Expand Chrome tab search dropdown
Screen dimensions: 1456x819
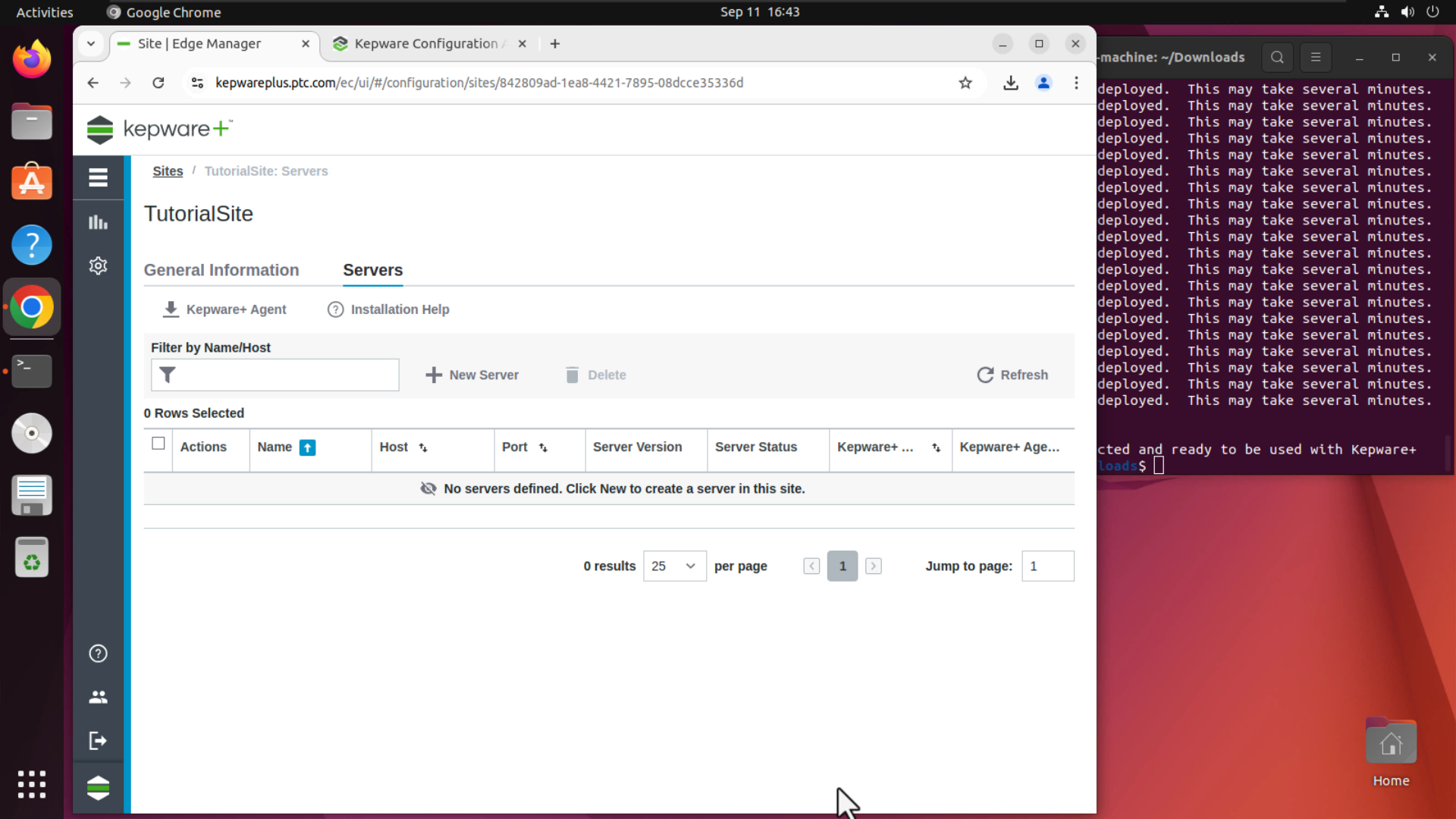(x=91, y=44)
